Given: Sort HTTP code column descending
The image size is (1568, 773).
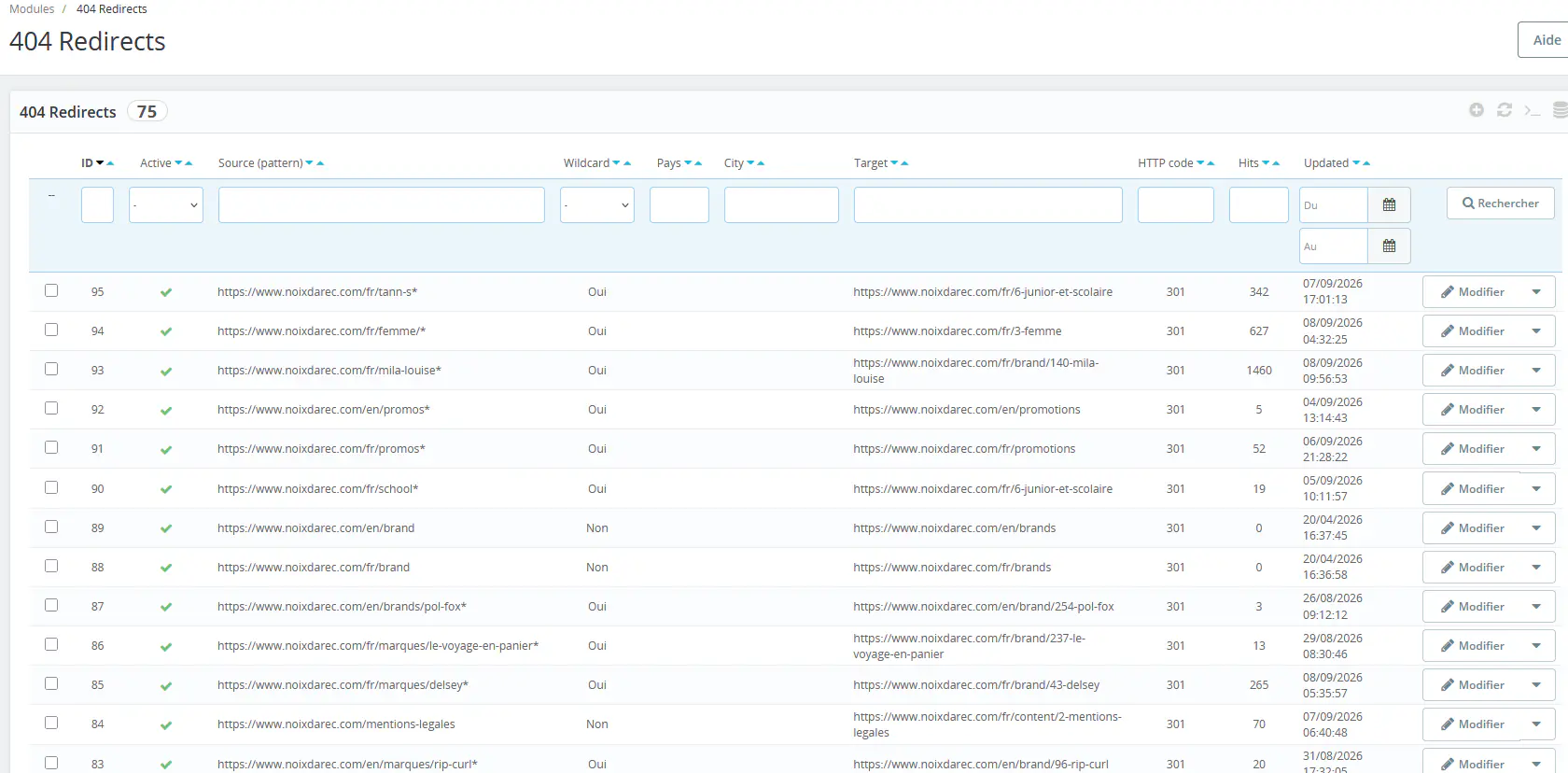Looking at the screenshot, I should (1200, 163).
